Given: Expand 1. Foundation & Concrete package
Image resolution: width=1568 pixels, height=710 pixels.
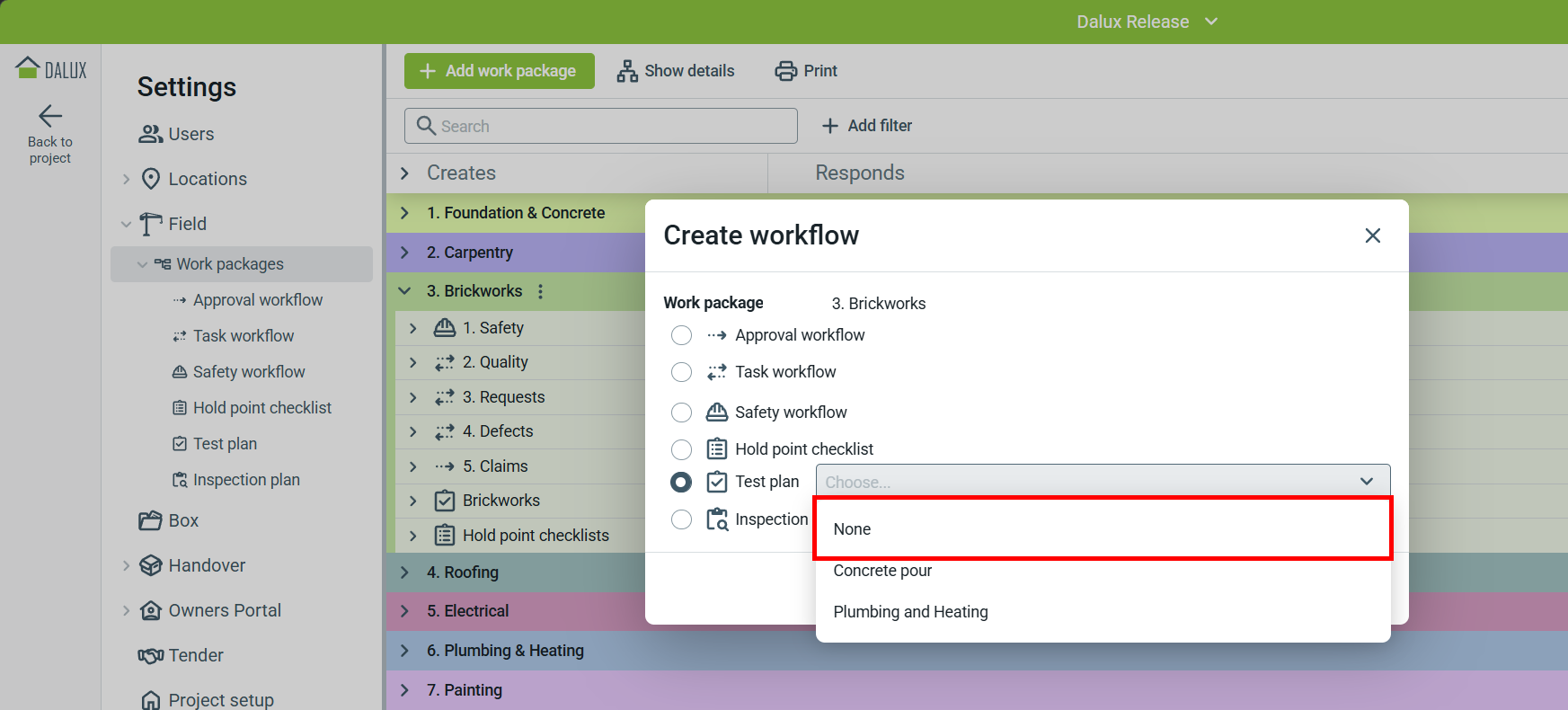Looking at the screenshot, I should pyautogui.click(x=405, y=213).
